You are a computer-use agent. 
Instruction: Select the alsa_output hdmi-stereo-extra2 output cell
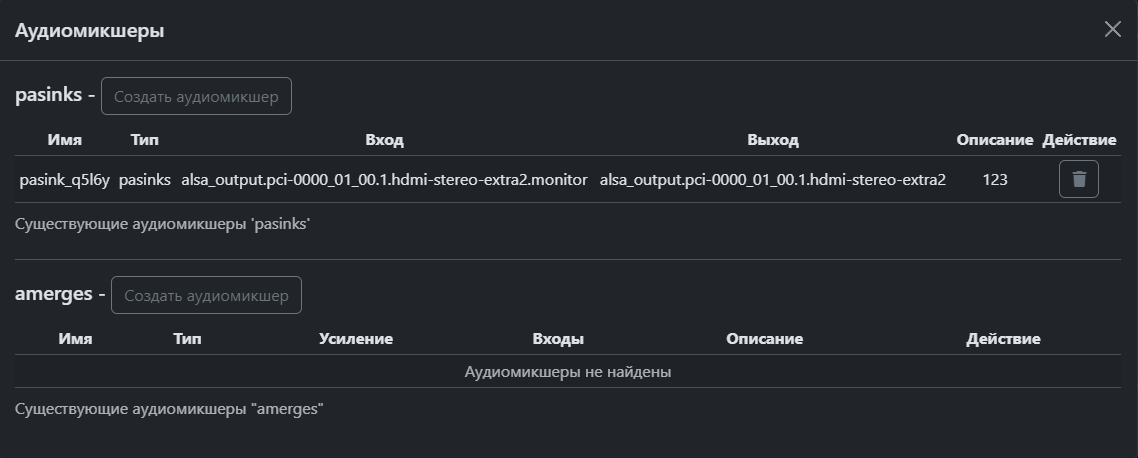click(772, 180)
